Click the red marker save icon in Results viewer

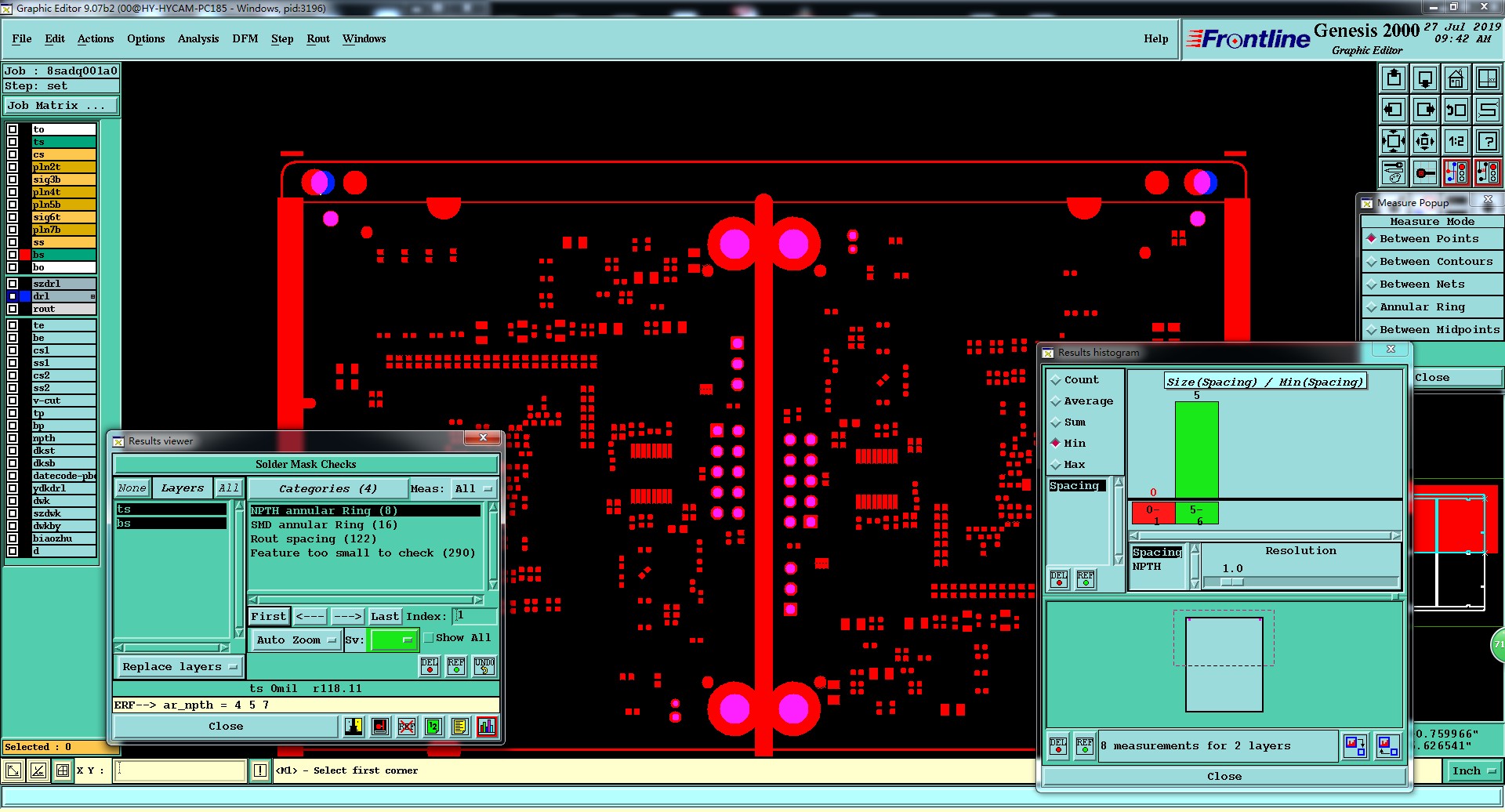(380, 727)
